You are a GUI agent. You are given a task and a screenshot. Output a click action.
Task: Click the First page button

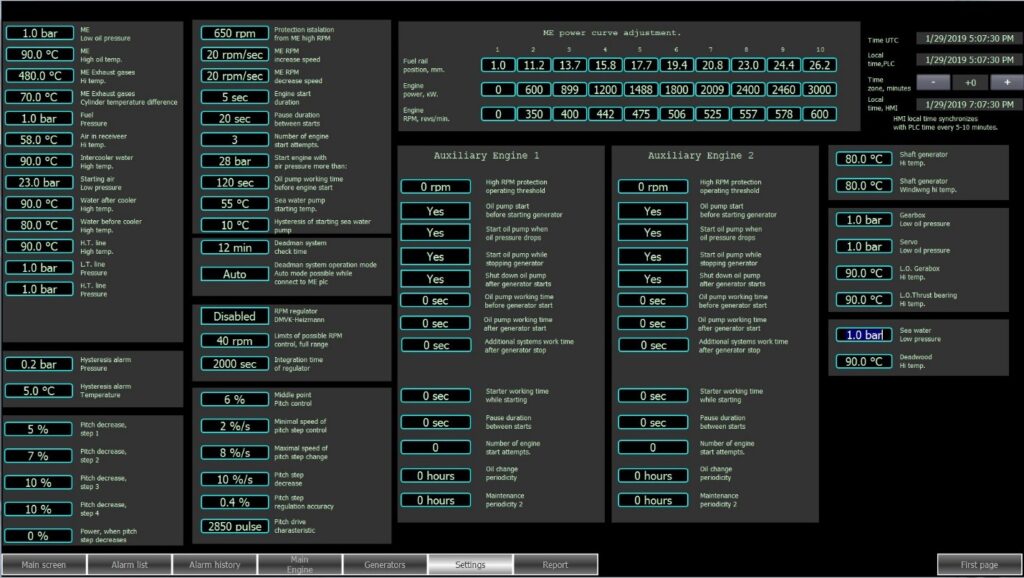point(978,565)
